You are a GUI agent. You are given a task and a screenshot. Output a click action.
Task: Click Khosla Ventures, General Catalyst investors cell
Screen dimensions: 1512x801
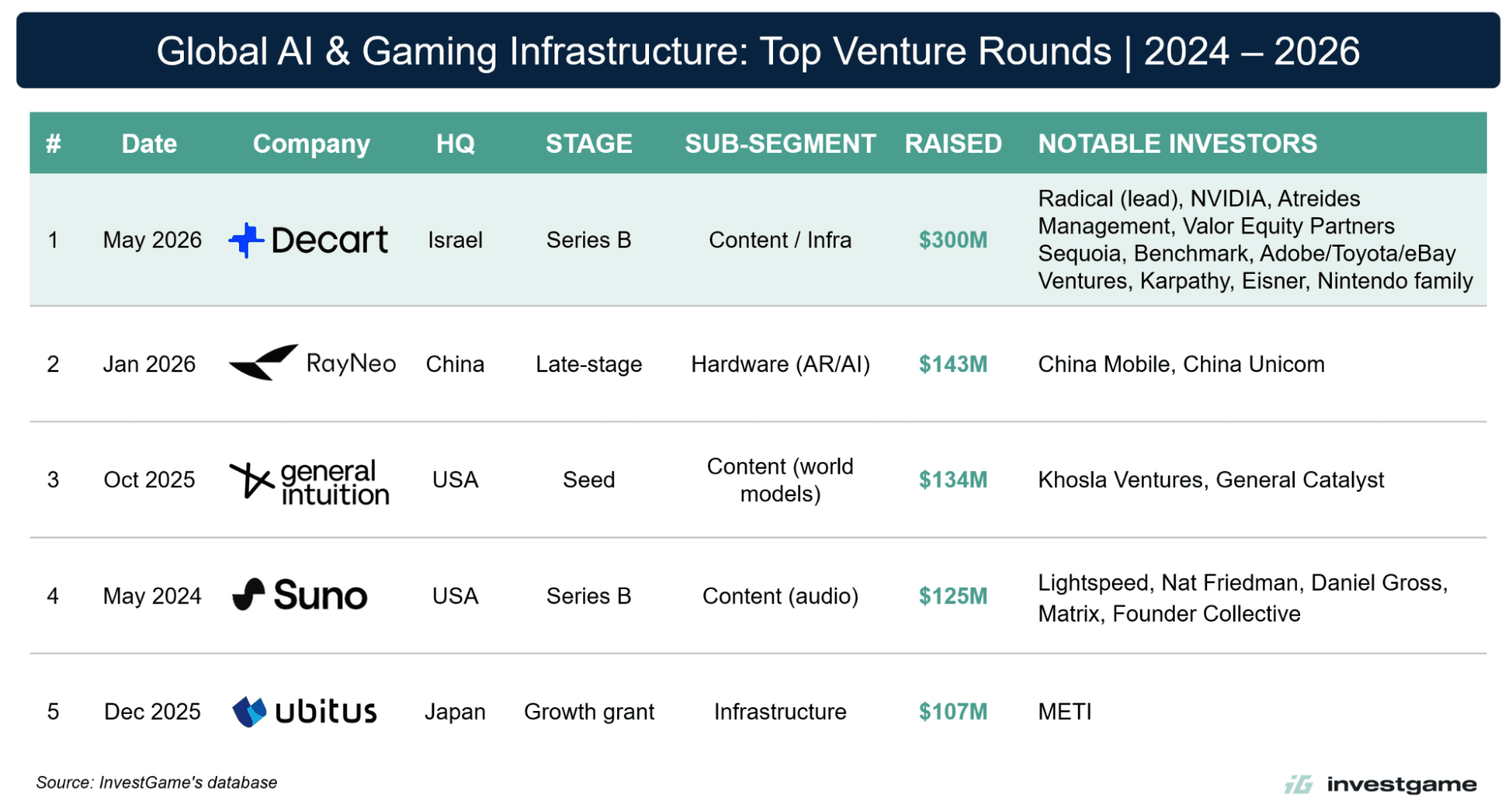[x=1210, y=480]
